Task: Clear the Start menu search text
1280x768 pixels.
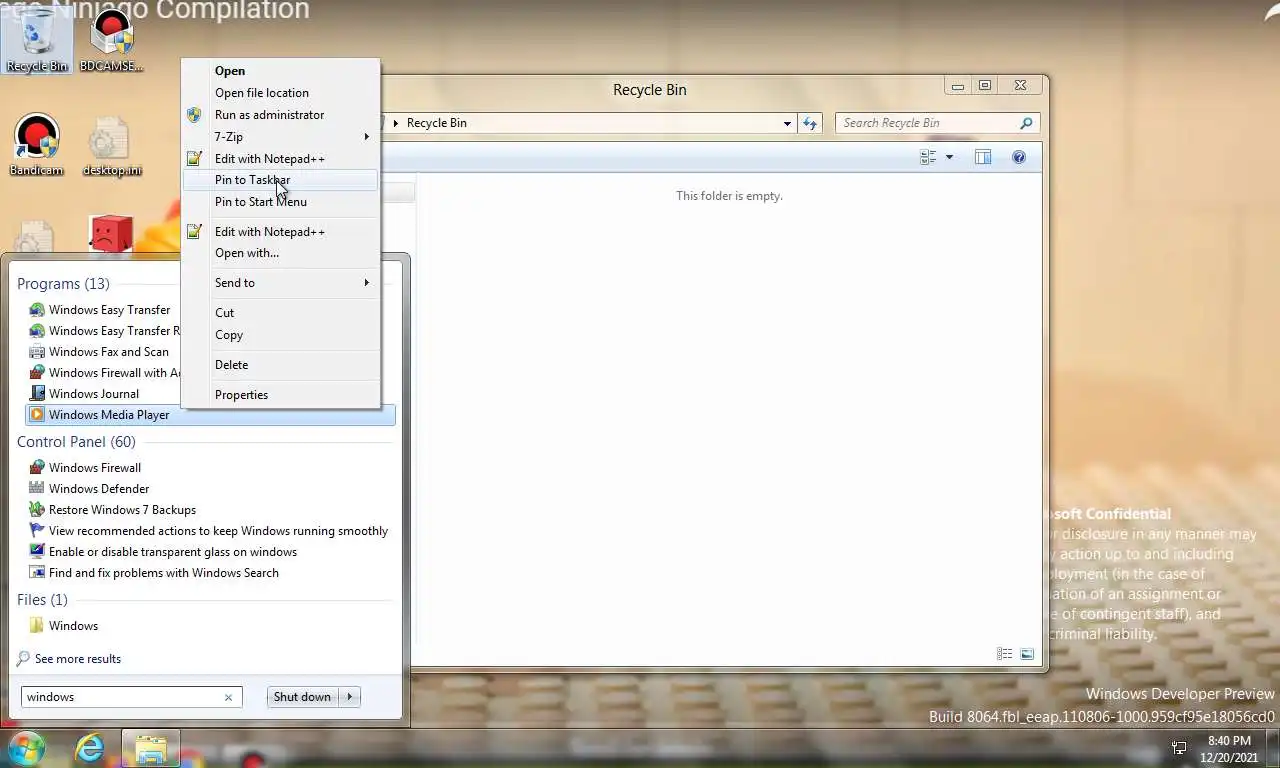Action: coord(228,697)
